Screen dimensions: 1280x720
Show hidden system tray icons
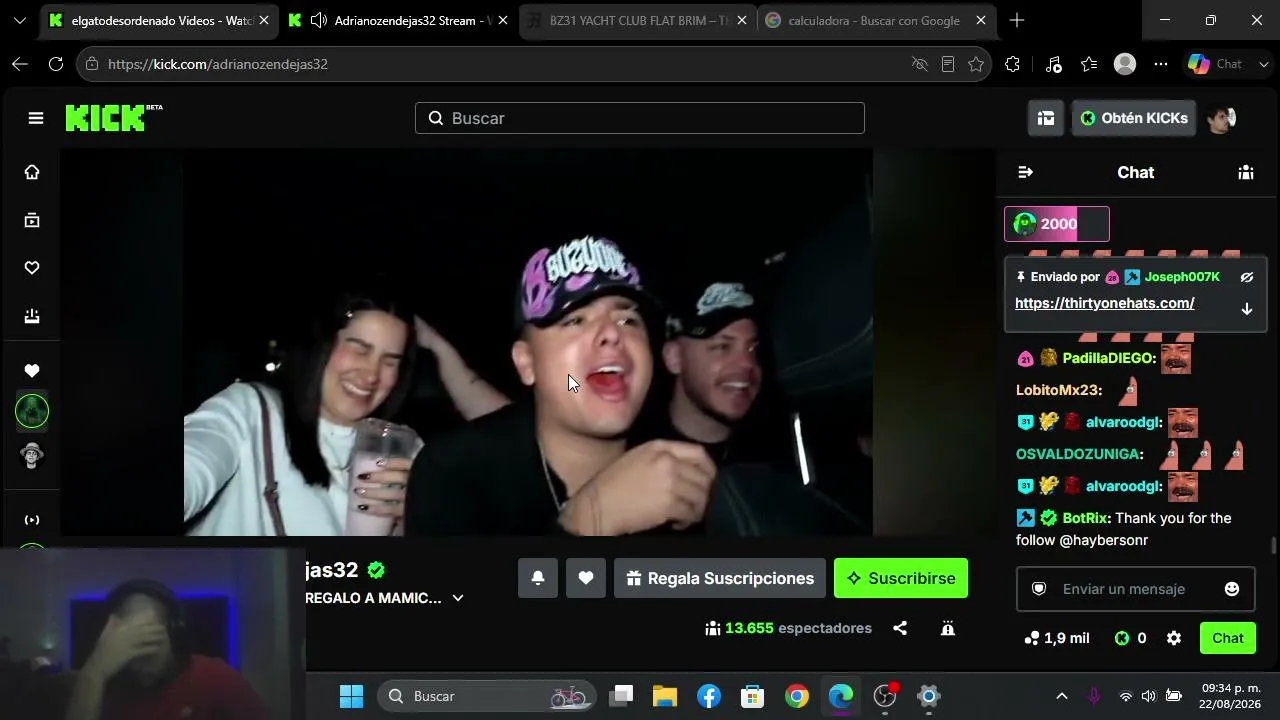tap(1062, 696)
